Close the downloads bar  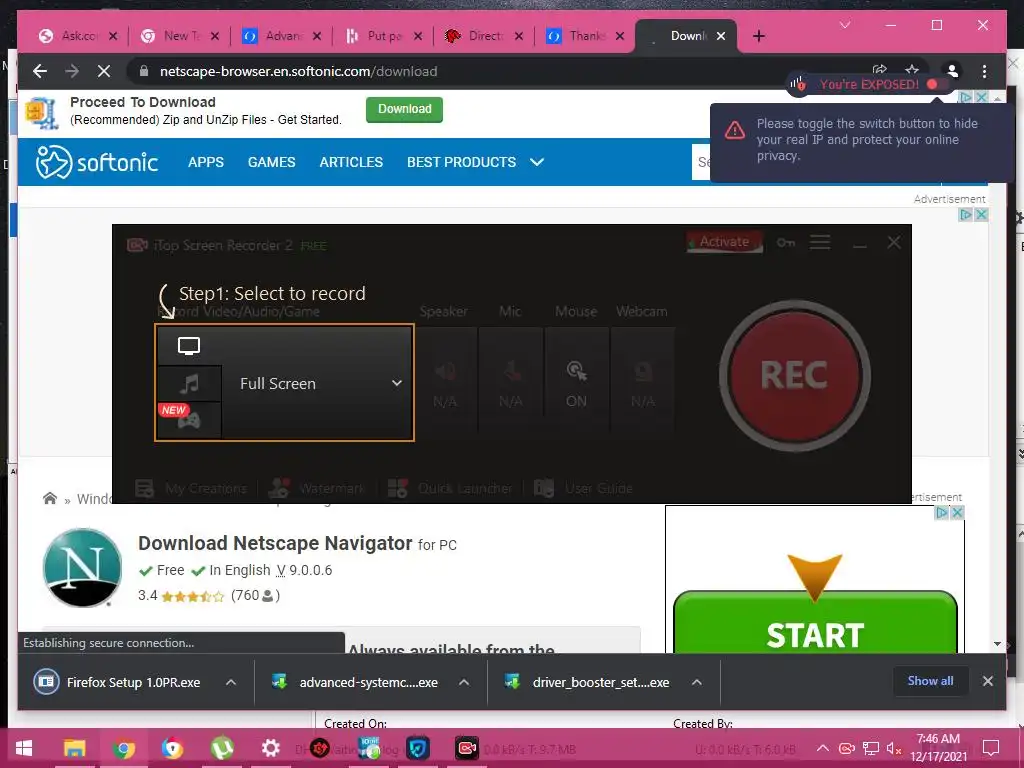click(x=987, y=681)
